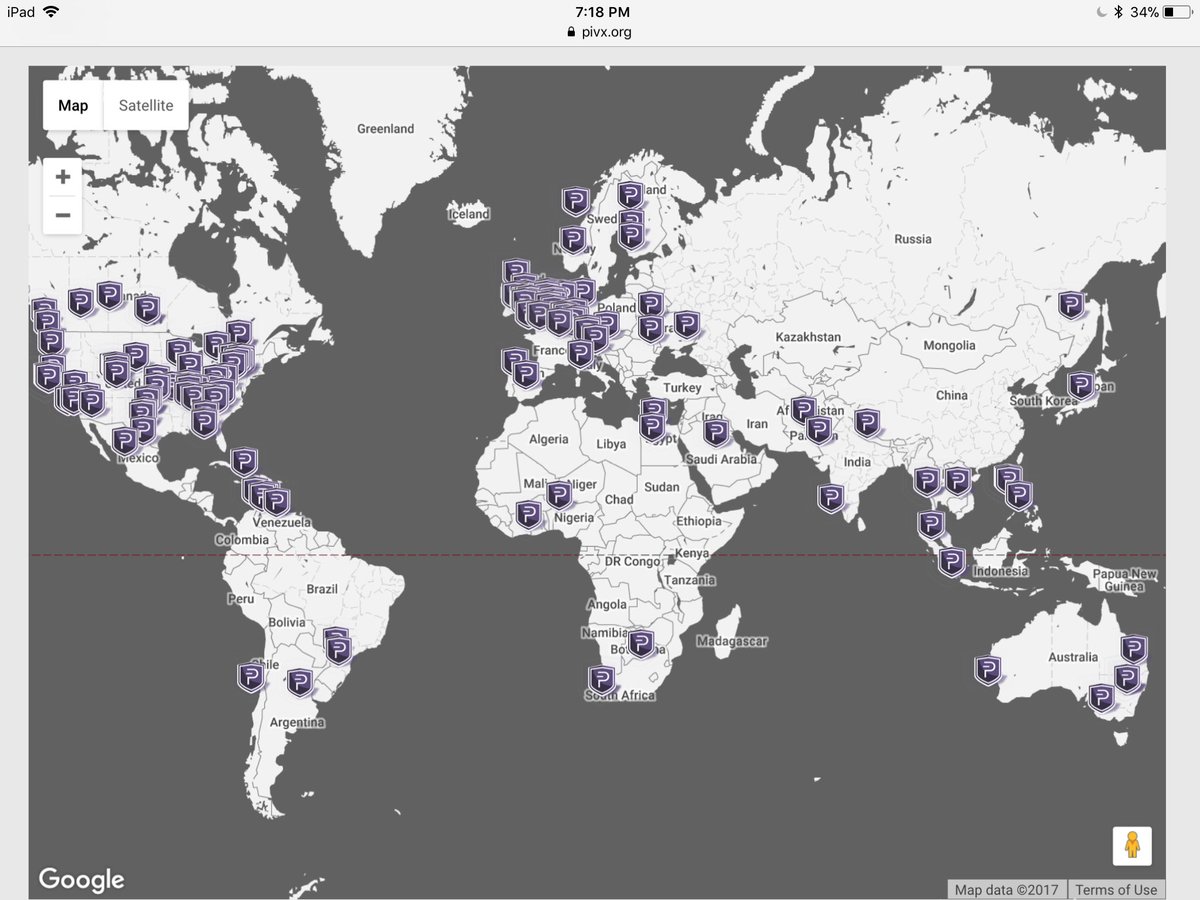Open the PIVX marker in Chile
This screenshot has height=900, width=1200.
click(x=250, y=677)
